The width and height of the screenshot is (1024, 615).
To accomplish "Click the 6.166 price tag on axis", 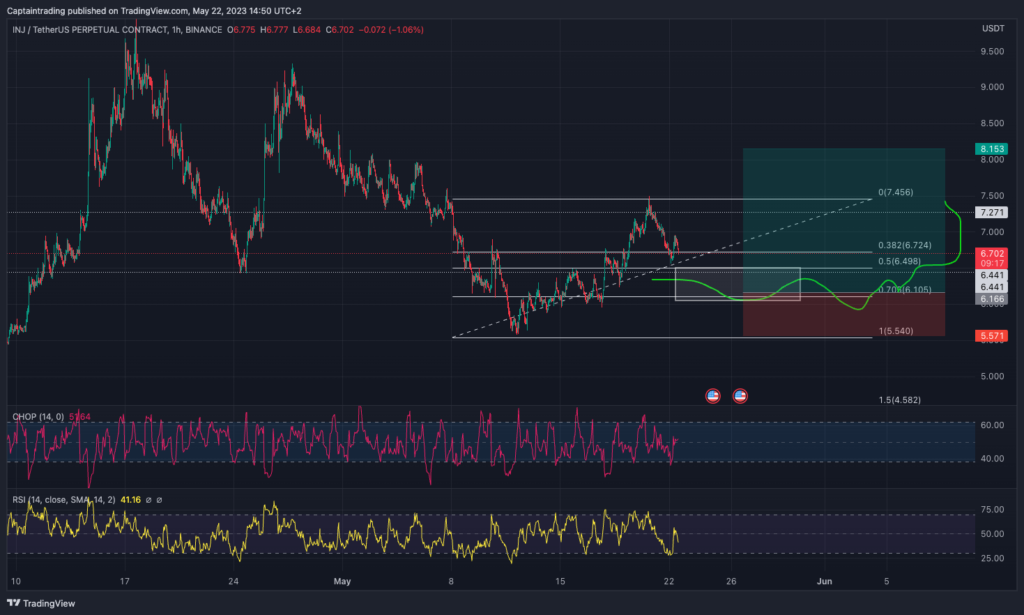I will pyautogui.click(x=989, y=298).
